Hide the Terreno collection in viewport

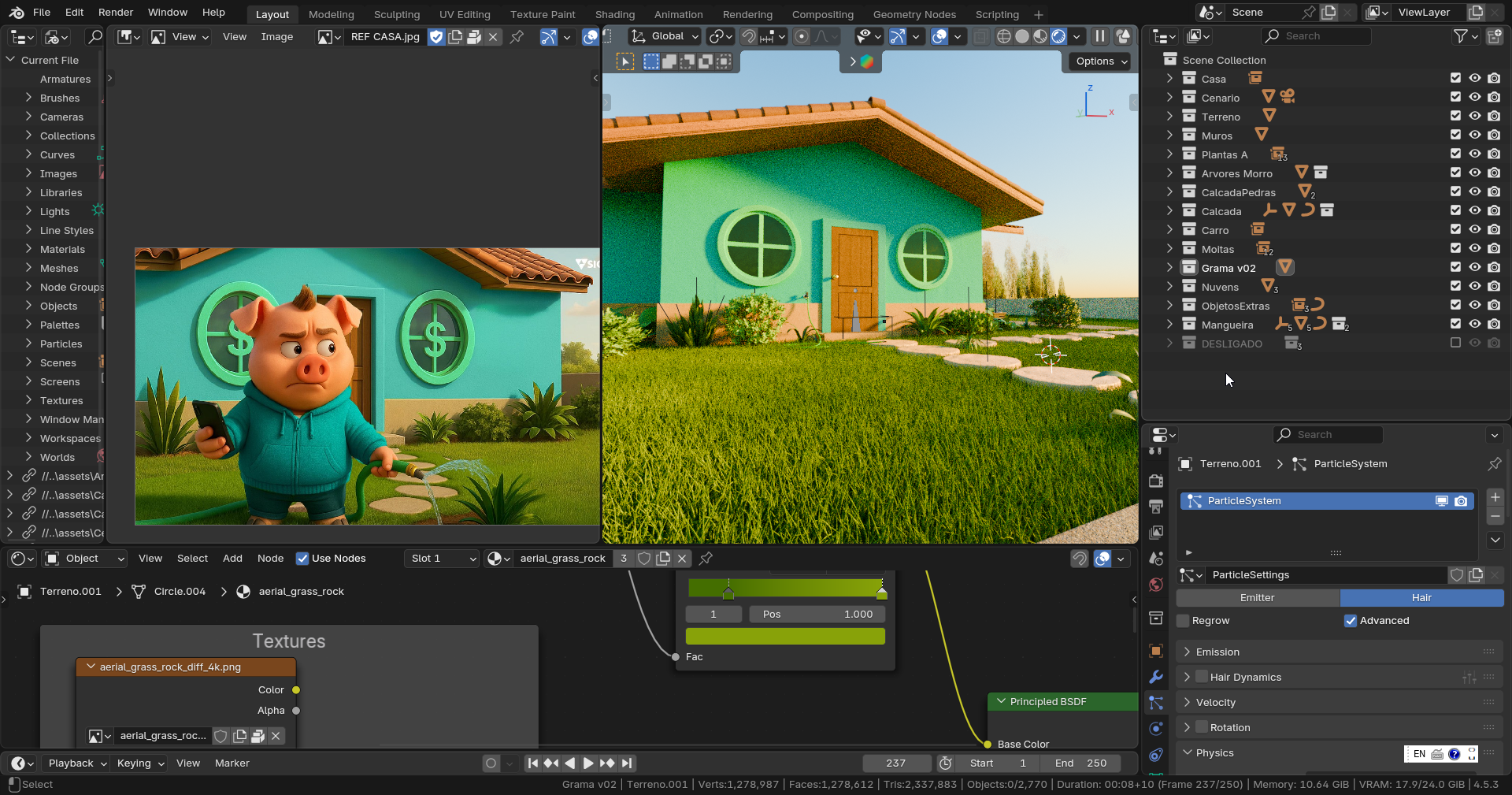pyautogui.click(x=1475, y=116)
